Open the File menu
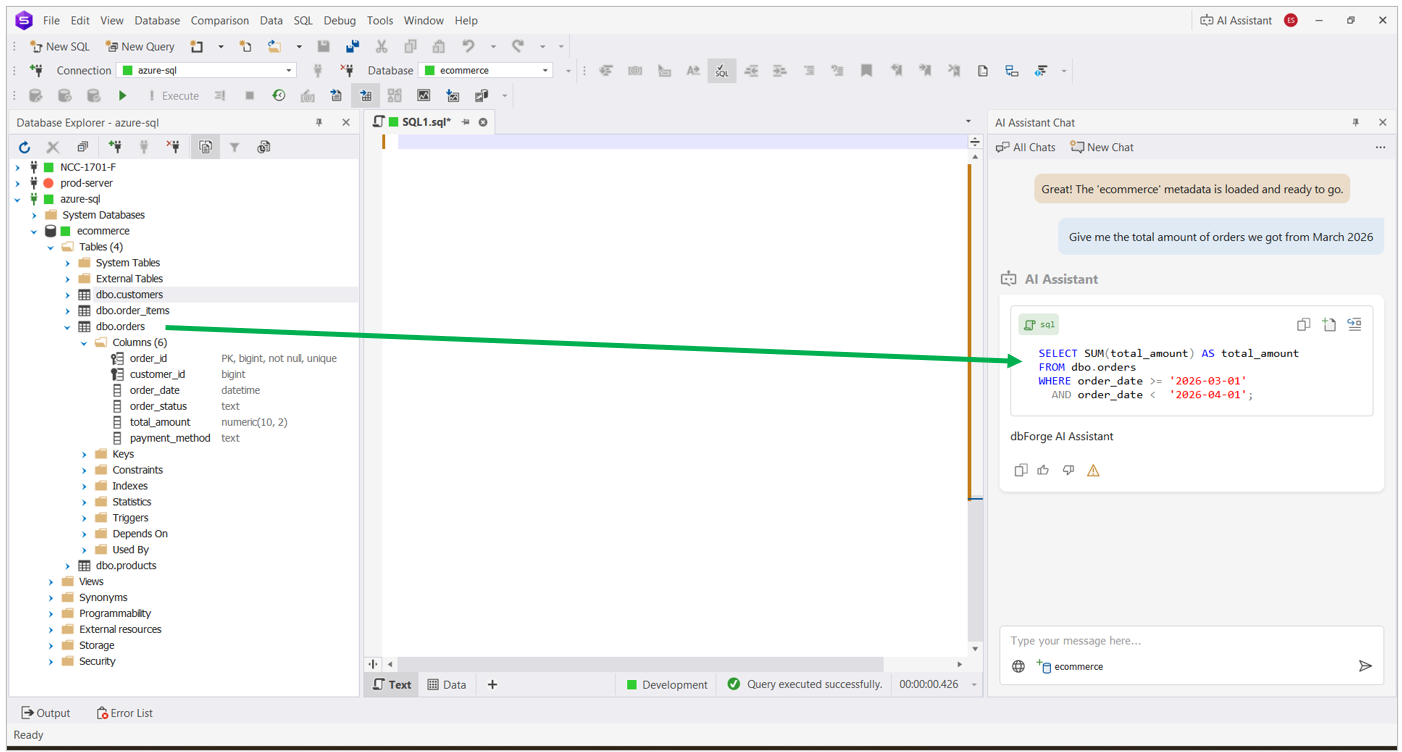This screenshot has height=752, width=1402. (x=51, y=20)
